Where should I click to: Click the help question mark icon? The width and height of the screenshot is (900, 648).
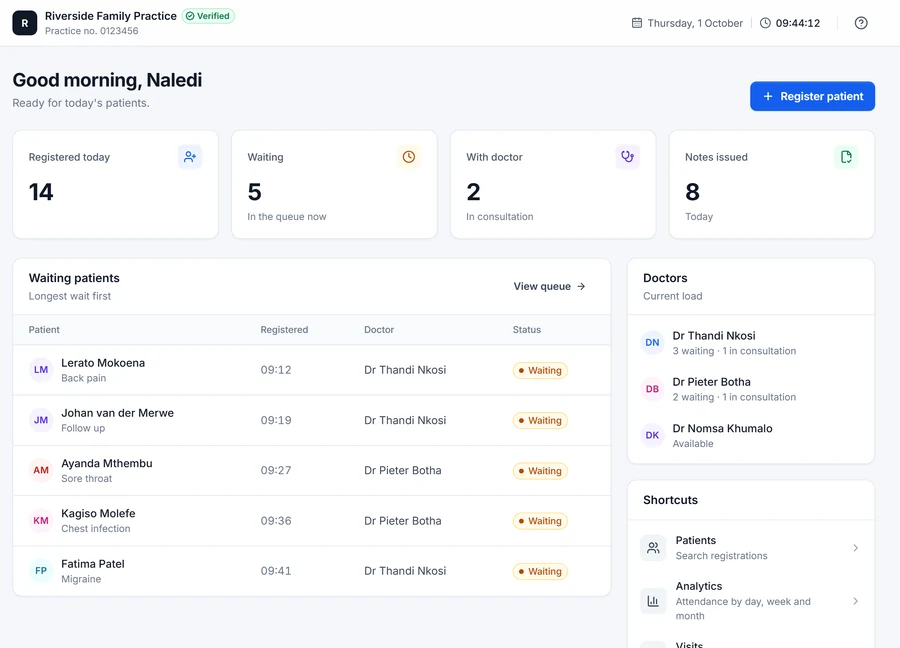click(x=860, y=23)
